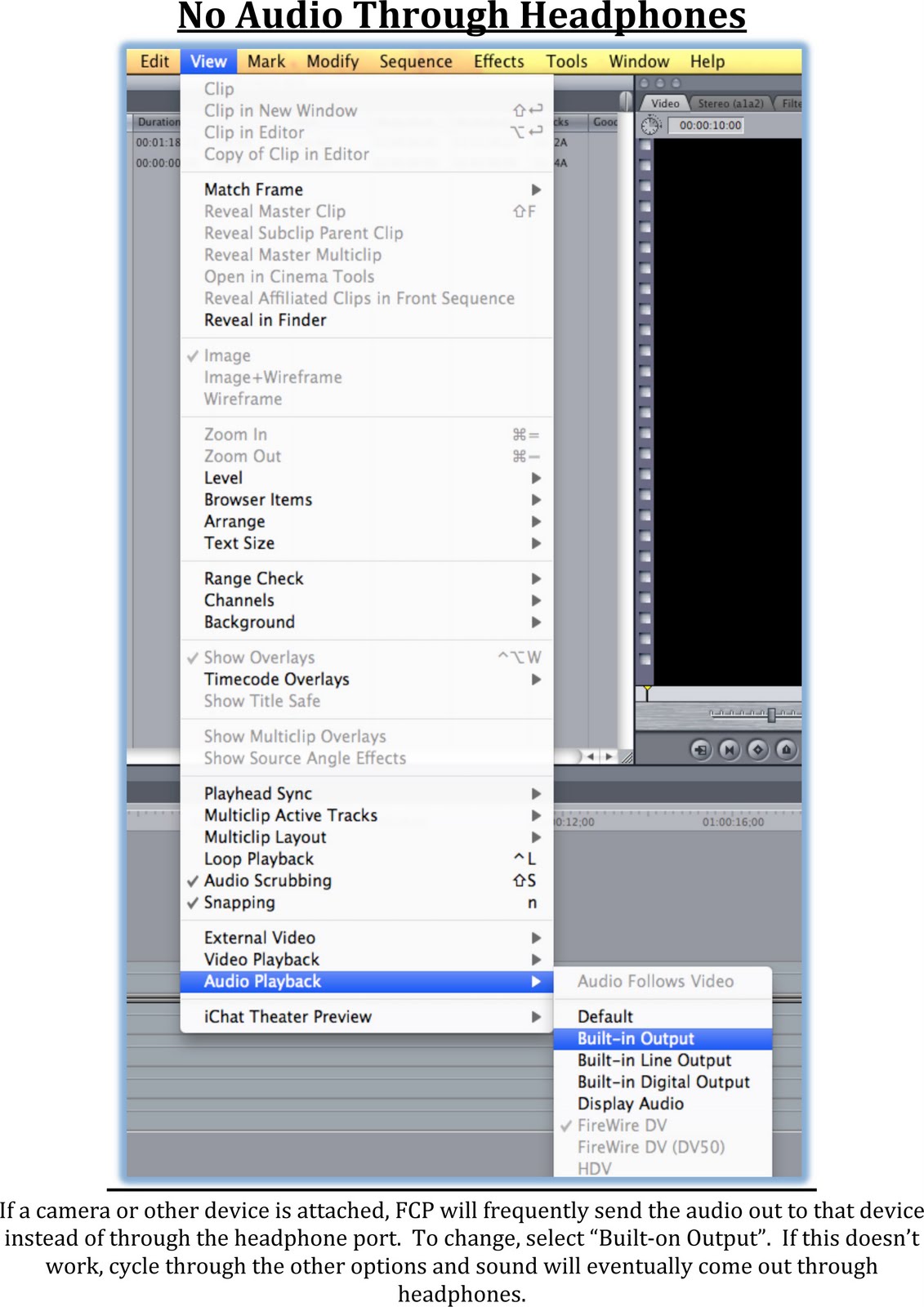Click the clock duration icon beside the timecode
The height and width of the screenshot is (1307, 924).
click(x=650, y=125)
